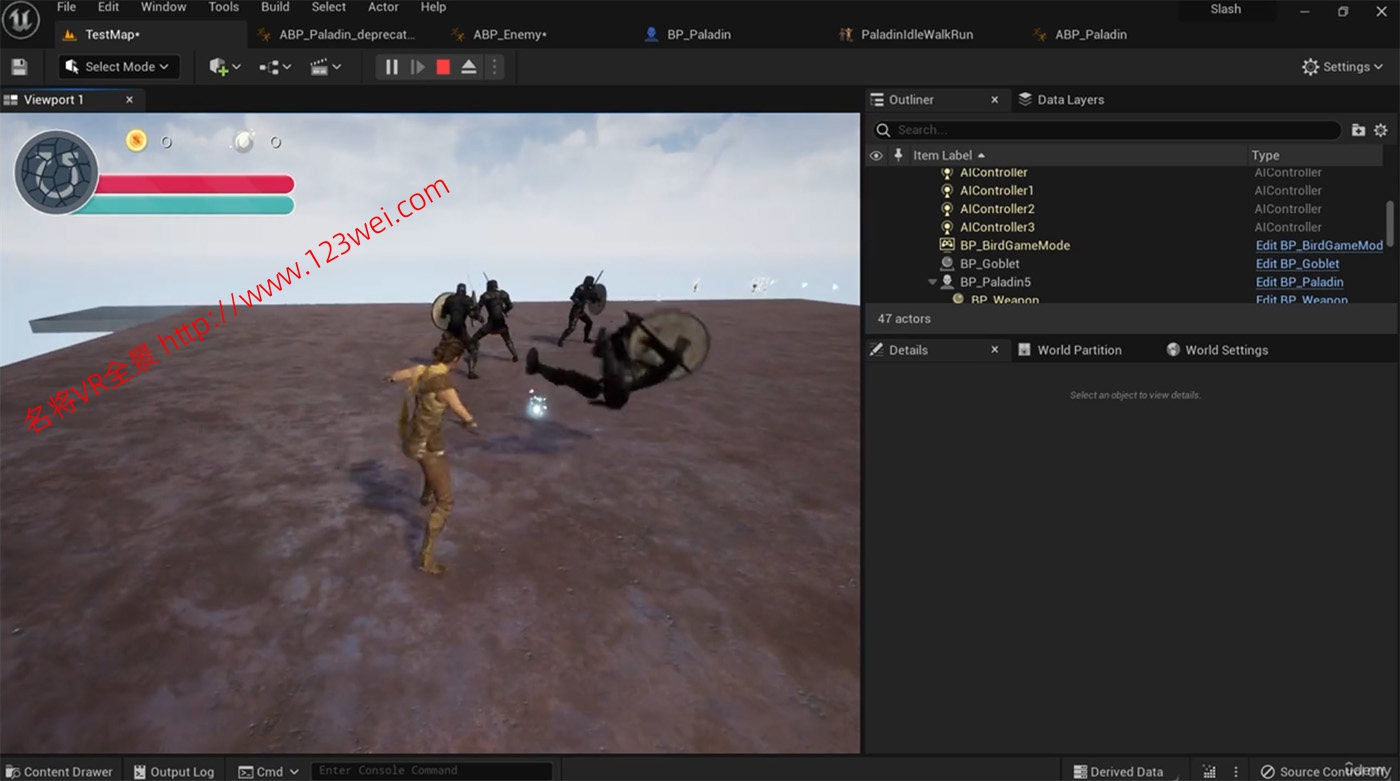Toggle the visibility eye column header

point(876,155)
